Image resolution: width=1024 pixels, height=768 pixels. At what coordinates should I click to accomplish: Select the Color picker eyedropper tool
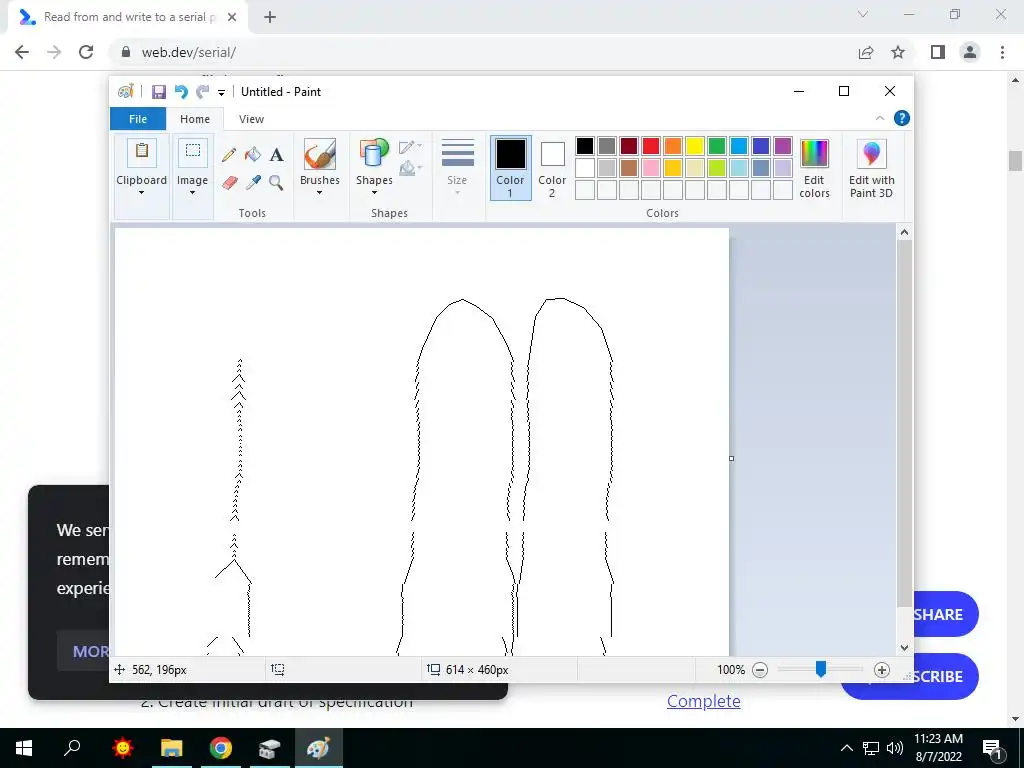[x=253, y=182]
